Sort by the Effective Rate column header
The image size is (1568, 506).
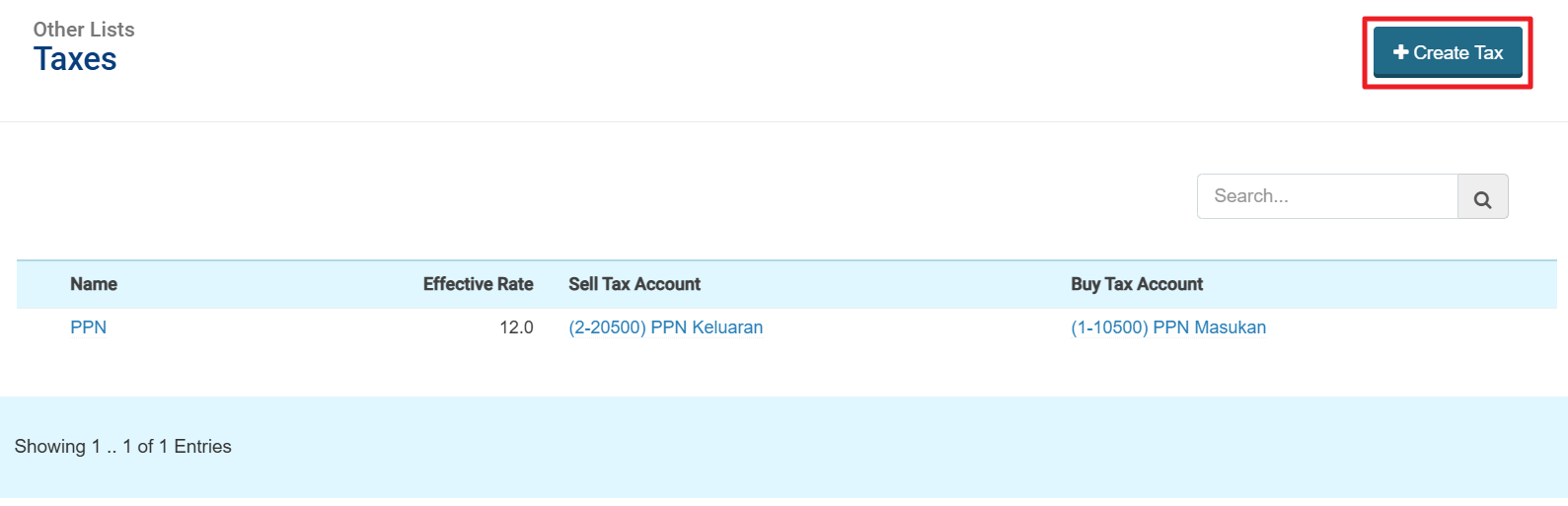pyautogui.click(x=478, y=284)
